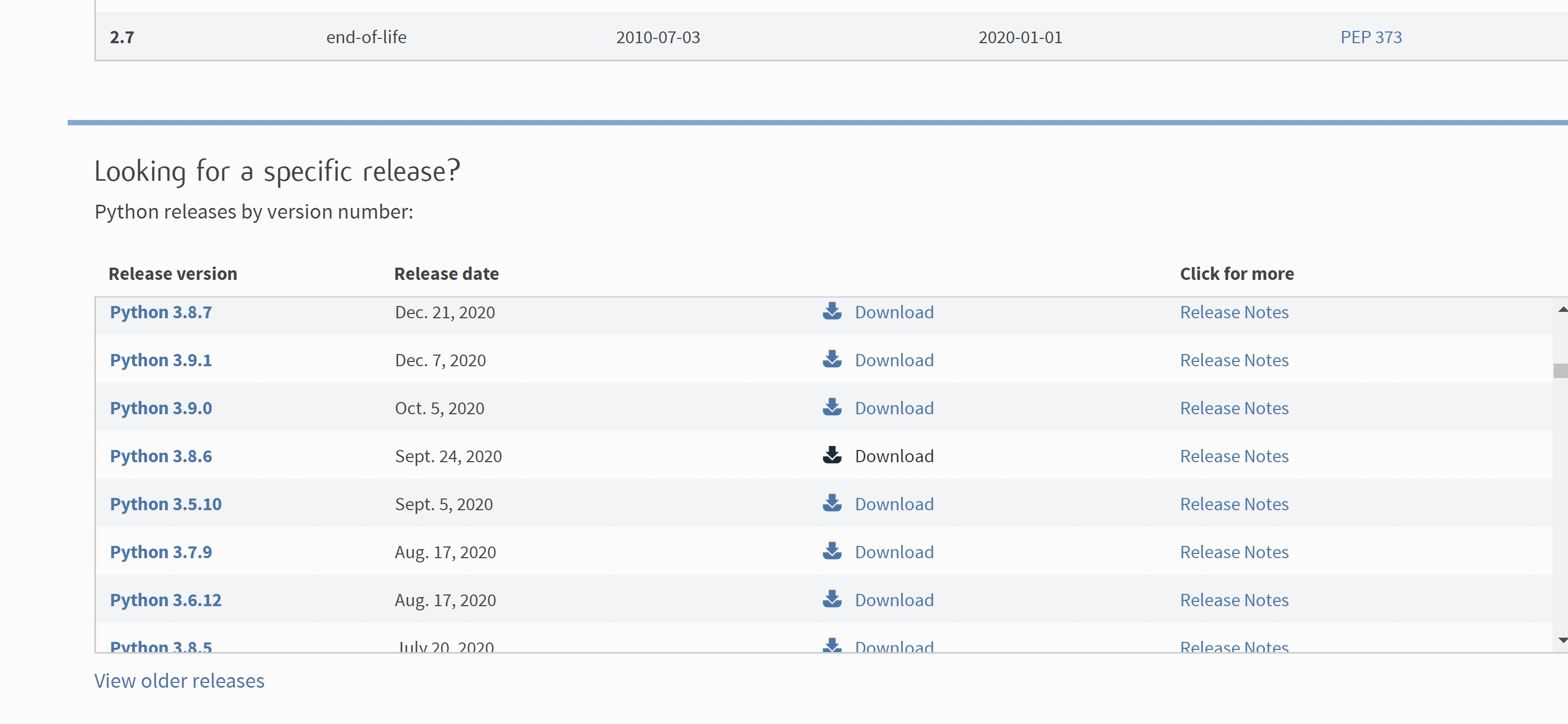Click Download text link for Python 3.8.7
The height and width of the screenshot is (724, 1568).
pyautogui.click(x=894, y=312)
